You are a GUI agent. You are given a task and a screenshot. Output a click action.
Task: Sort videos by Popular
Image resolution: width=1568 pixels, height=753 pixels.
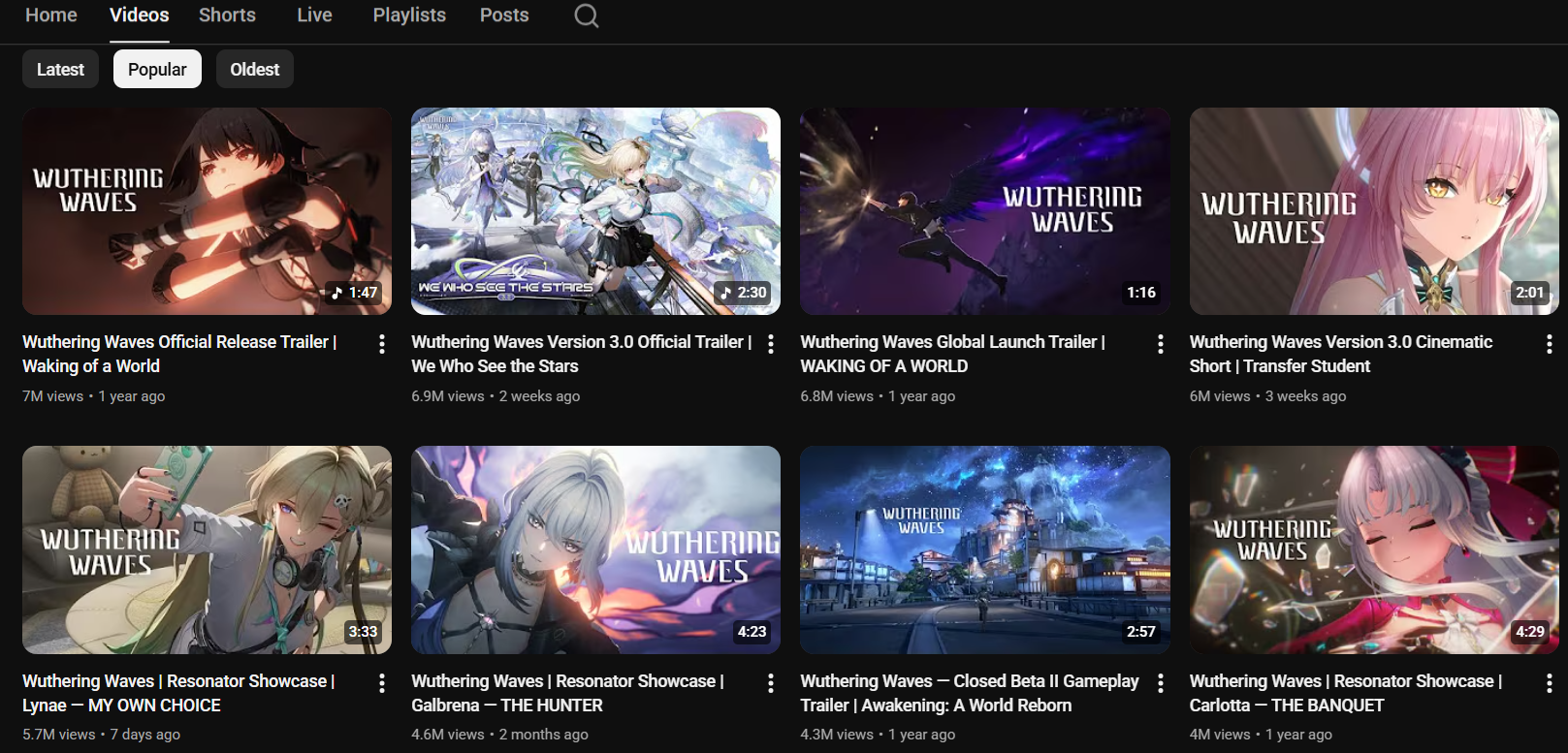pos(157,69)
